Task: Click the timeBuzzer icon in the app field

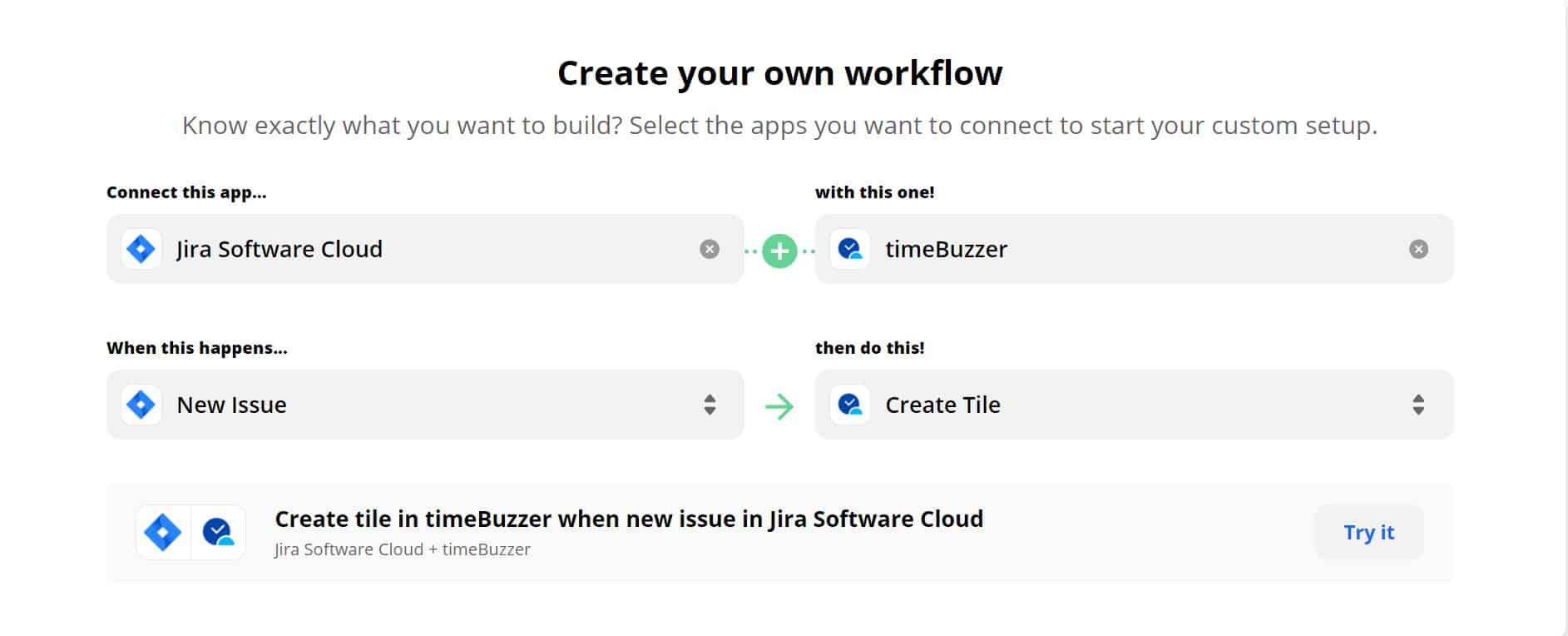Action: click(x=850, y=249)
